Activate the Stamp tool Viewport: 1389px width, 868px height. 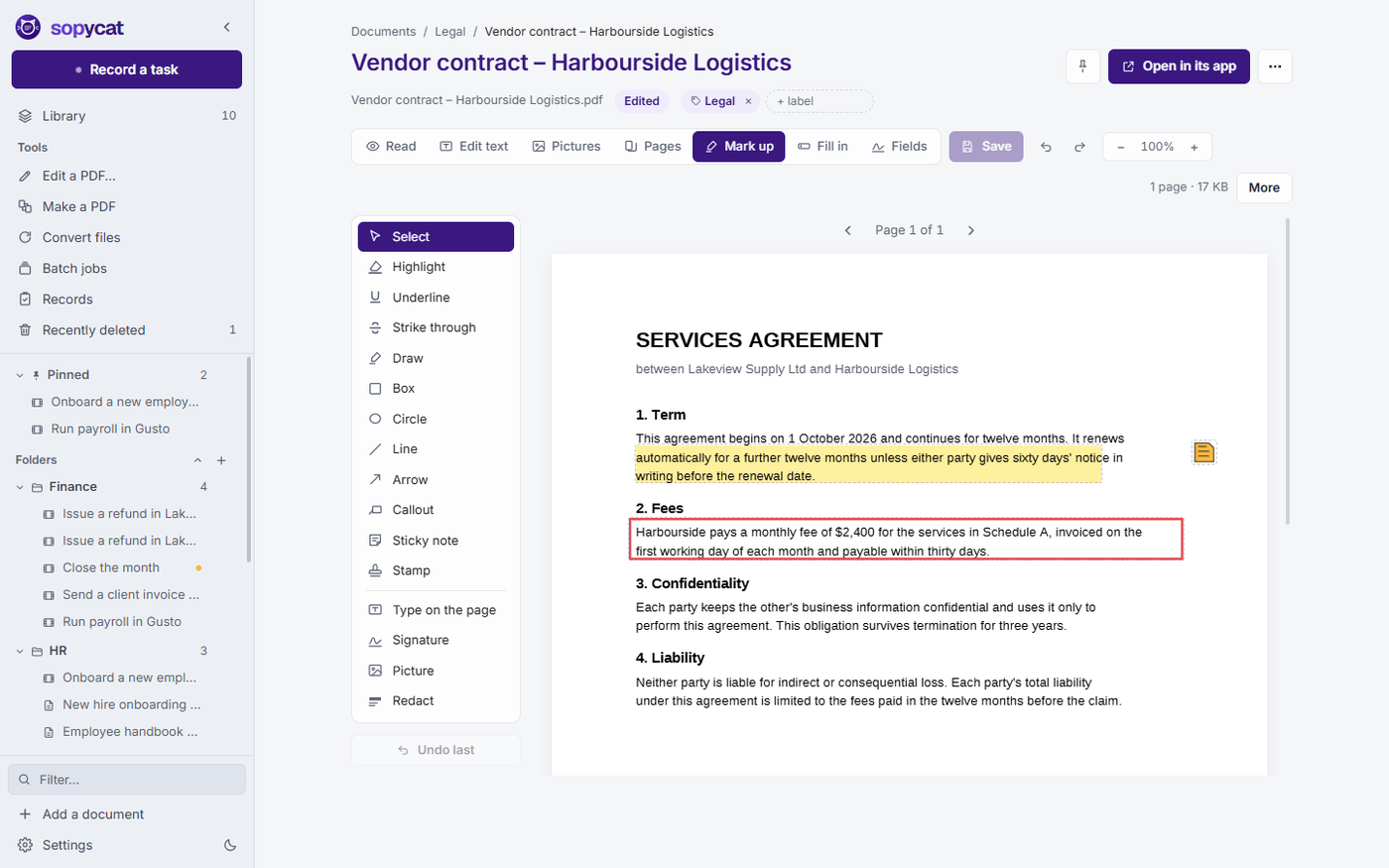click(x=436, y=570)
